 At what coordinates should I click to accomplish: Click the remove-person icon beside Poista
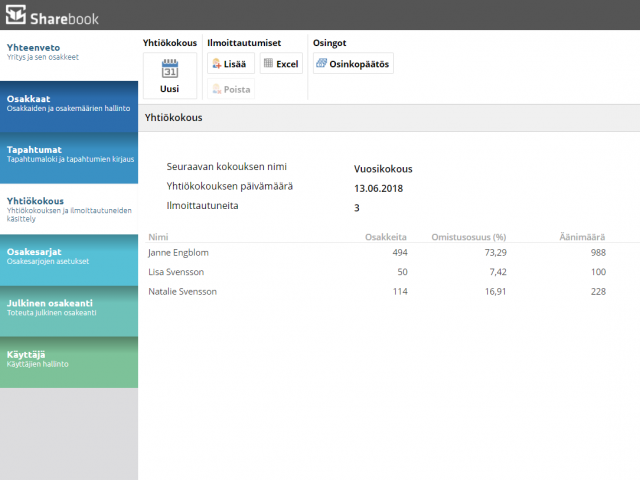pos(217,89)
